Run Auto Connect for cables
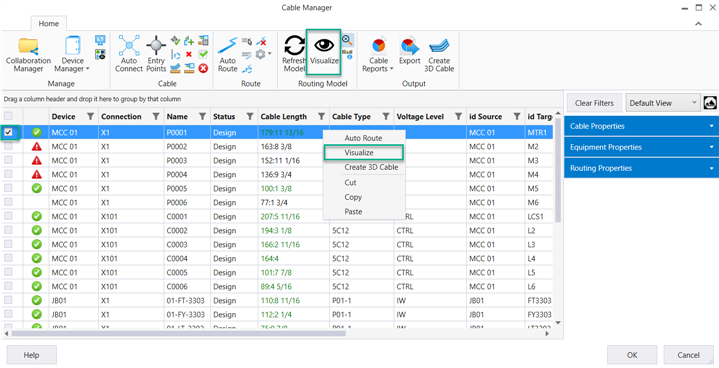This screenshot has width=719, height=368. click(129, 54)
